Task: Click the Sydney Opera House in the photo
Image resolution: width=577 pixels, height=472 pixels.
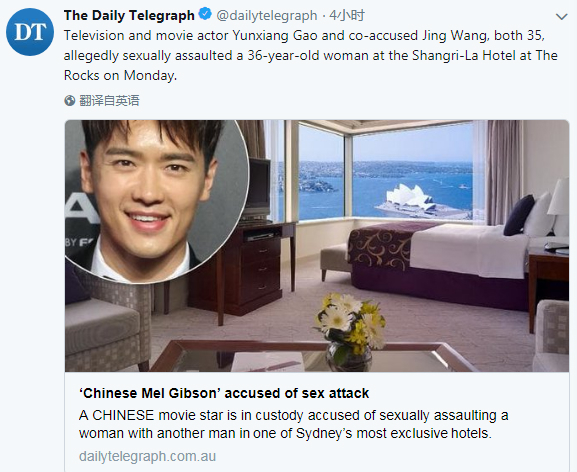Action: [408, 200]
